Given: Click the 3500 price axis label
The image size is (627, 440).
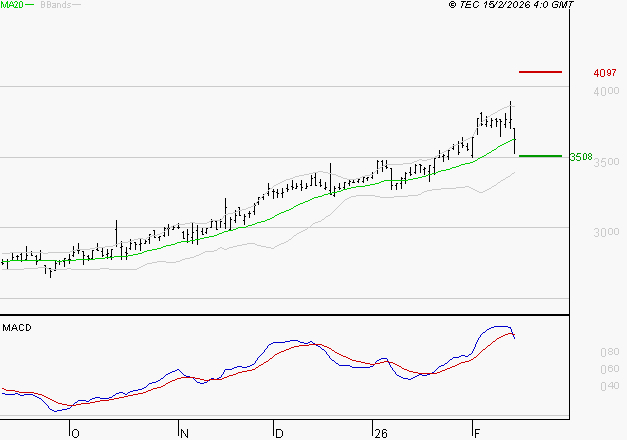Looking at the screenshot, I should point(606,162).
